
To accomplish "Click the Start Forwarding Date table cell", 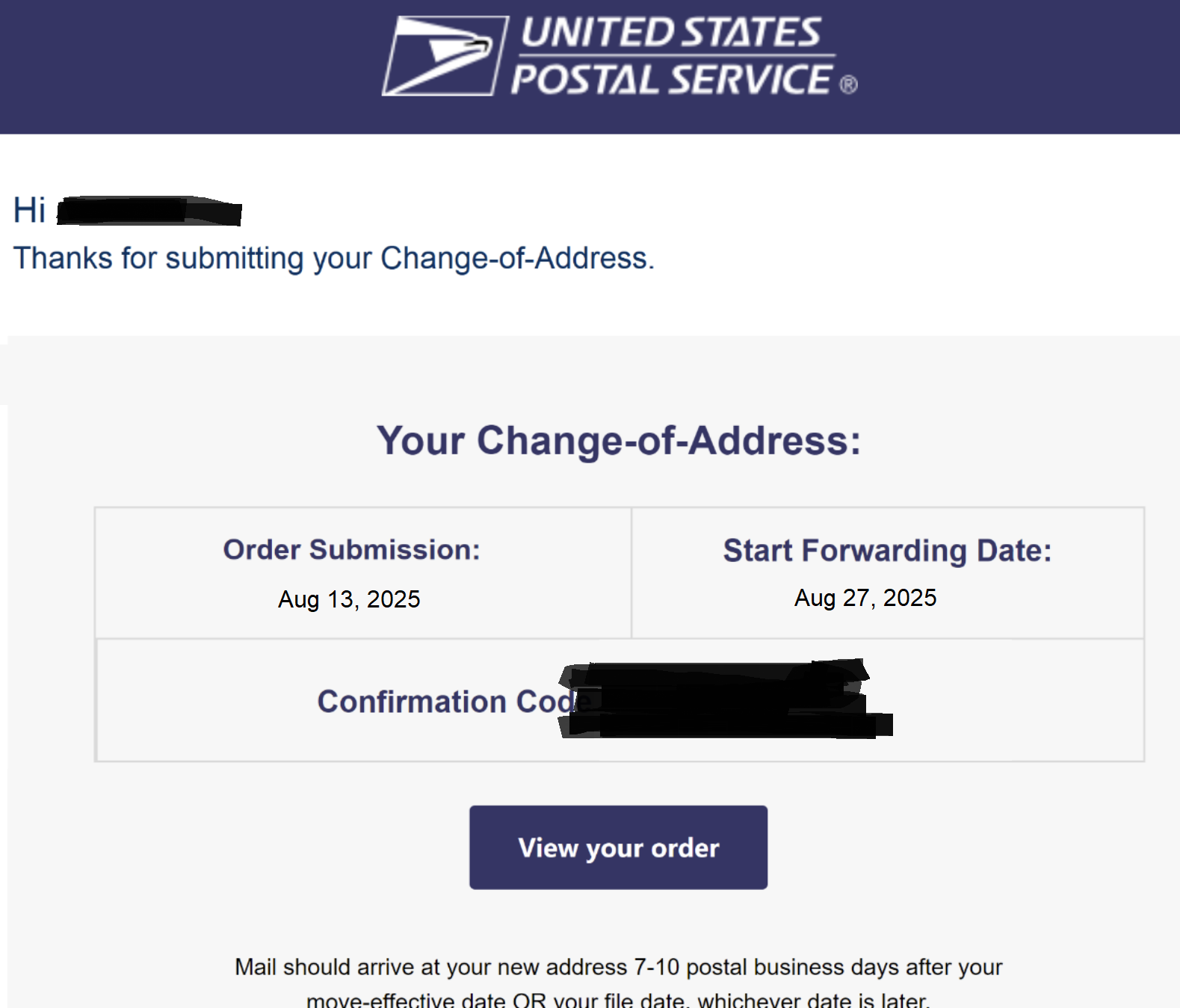I will 888,573.
